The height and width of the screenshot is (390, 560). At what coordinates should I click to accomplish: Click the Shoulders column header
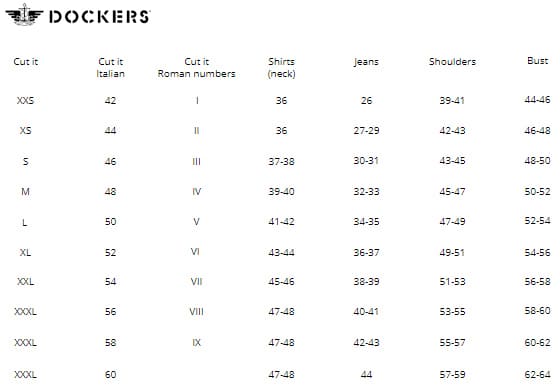[452, 61]
